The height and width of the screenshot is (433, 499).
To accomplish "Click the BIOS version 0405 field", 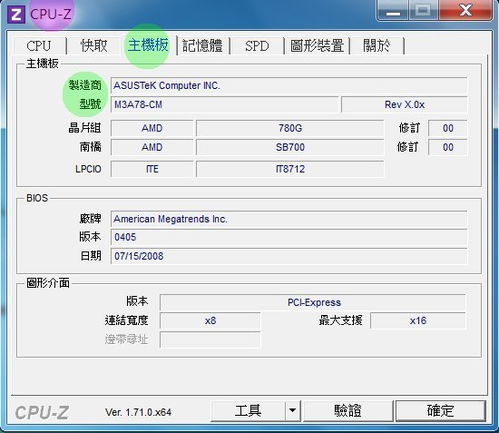I will point(289,237).
